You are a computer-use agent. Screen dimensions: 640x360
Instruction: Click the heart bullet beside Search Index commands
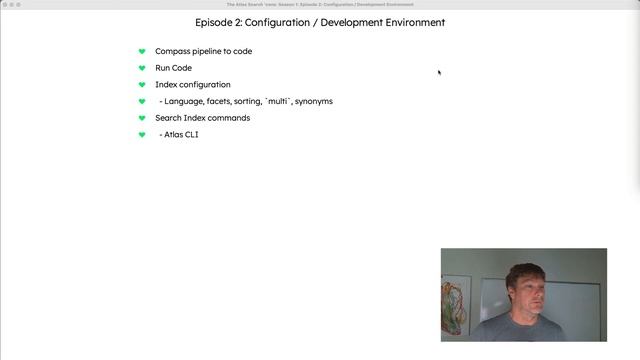click(142, 118)
